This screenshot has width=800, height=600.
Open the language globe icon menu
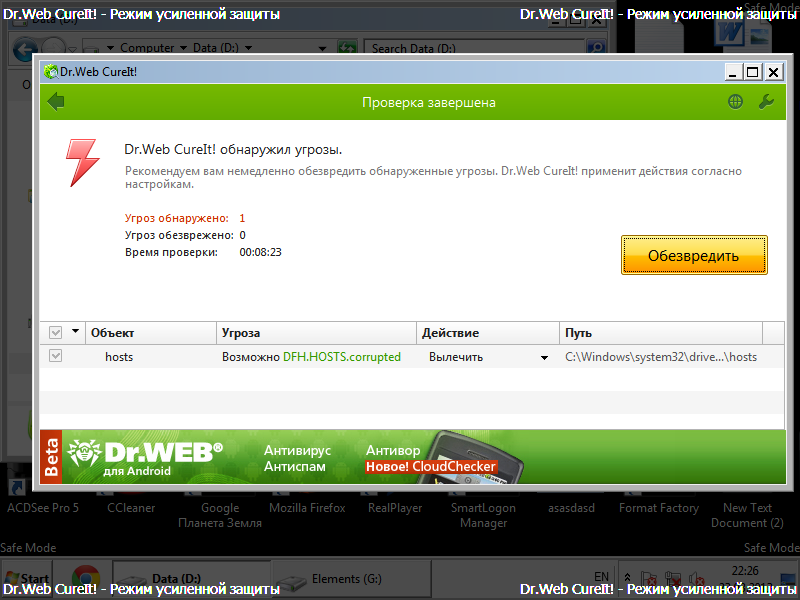(x=735, y=102)
